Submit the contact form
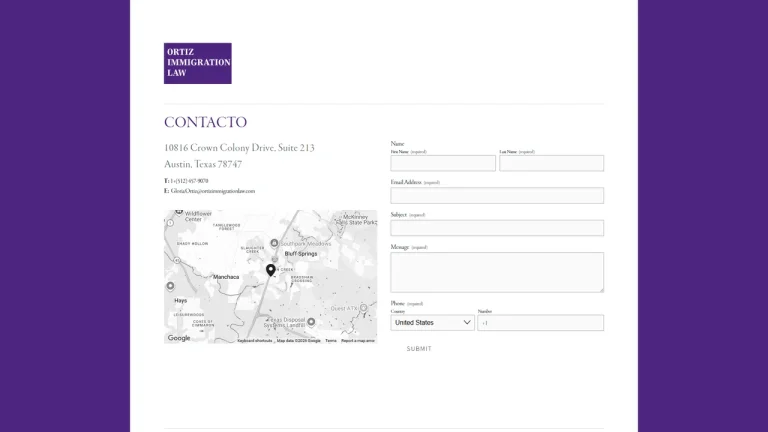Image resolution: width=768 pixels, height=432 pixels. tap(419, 349)
